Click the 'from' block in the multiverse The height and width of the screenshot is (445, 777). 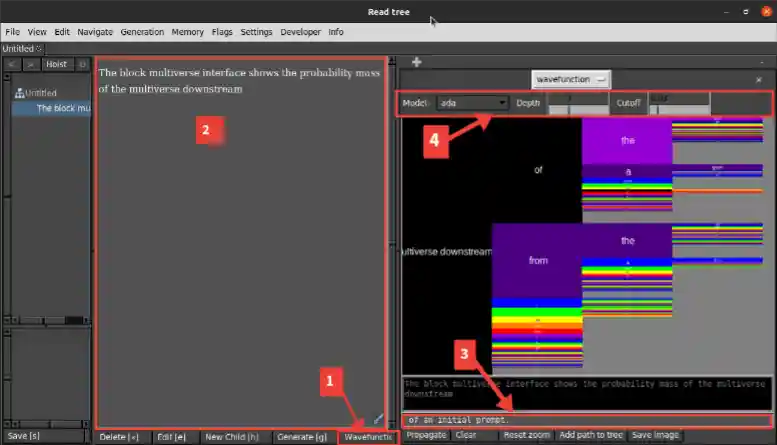(538, 260)
